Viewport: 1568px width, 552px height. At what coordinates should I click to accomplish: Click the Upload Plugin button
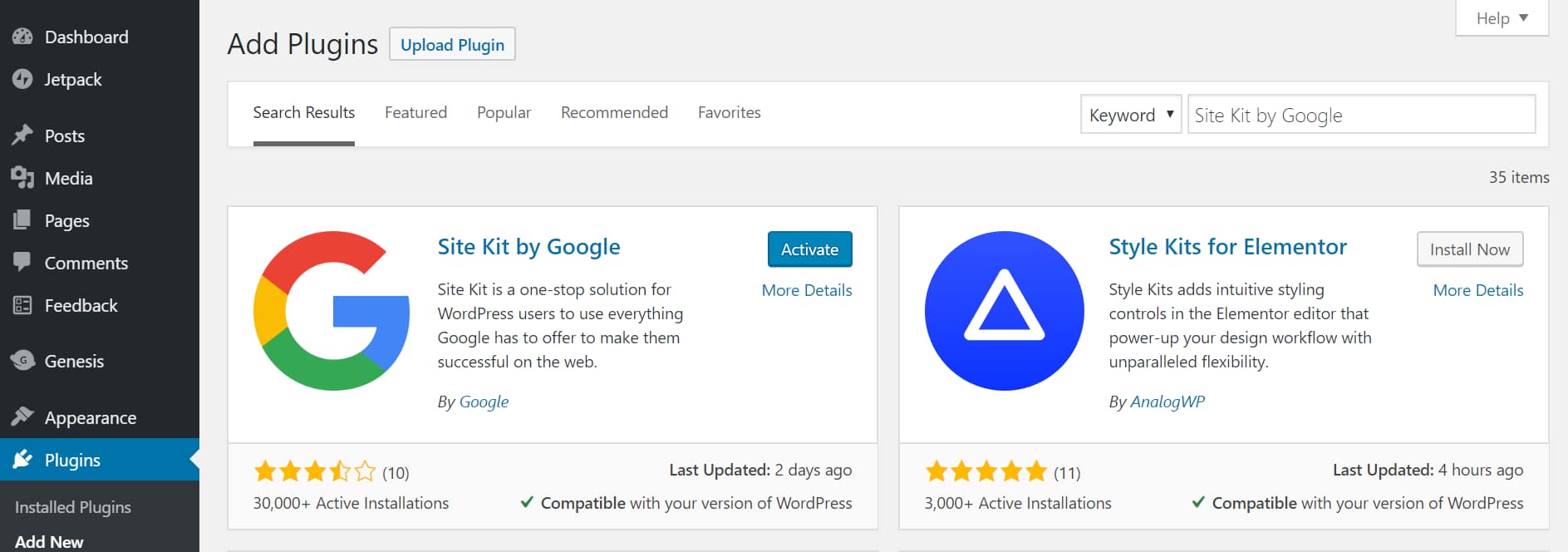452,44
